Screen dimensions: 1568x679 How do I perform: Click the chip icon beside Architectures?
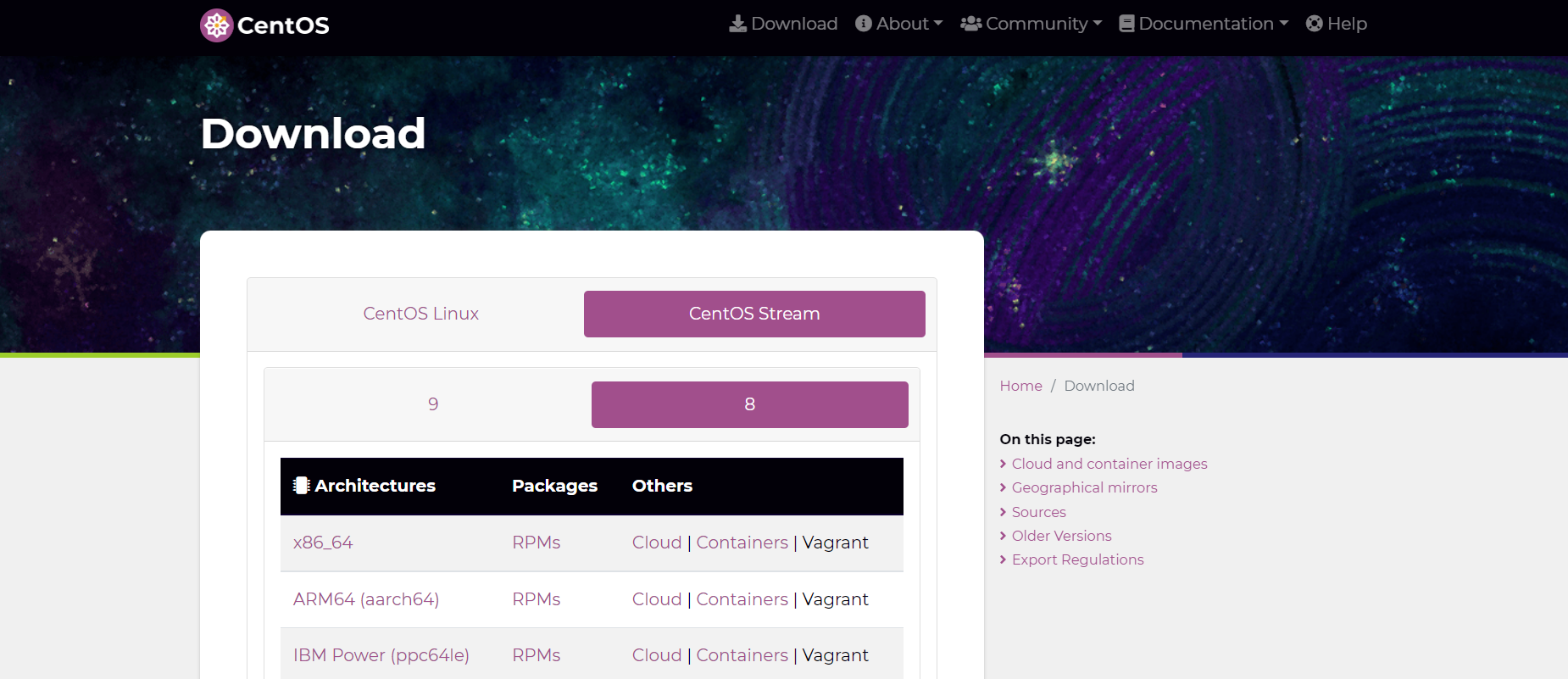(301, 486)
